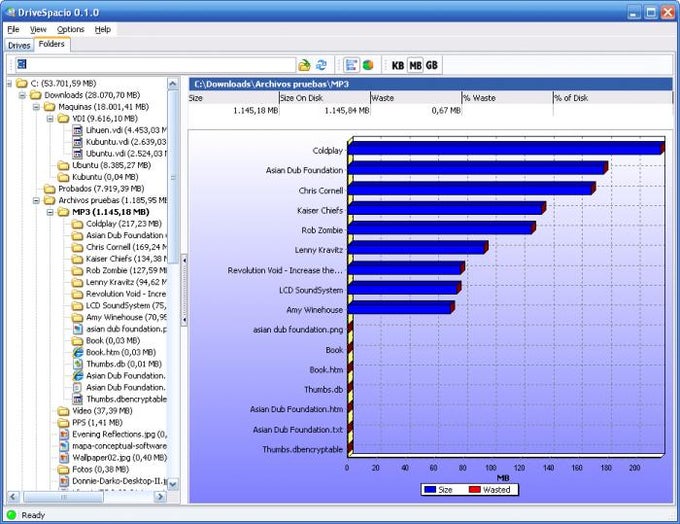The width and height of the screenshot is (680, 524).
Task: Select GB size unit
Action: tap(432, 66)
